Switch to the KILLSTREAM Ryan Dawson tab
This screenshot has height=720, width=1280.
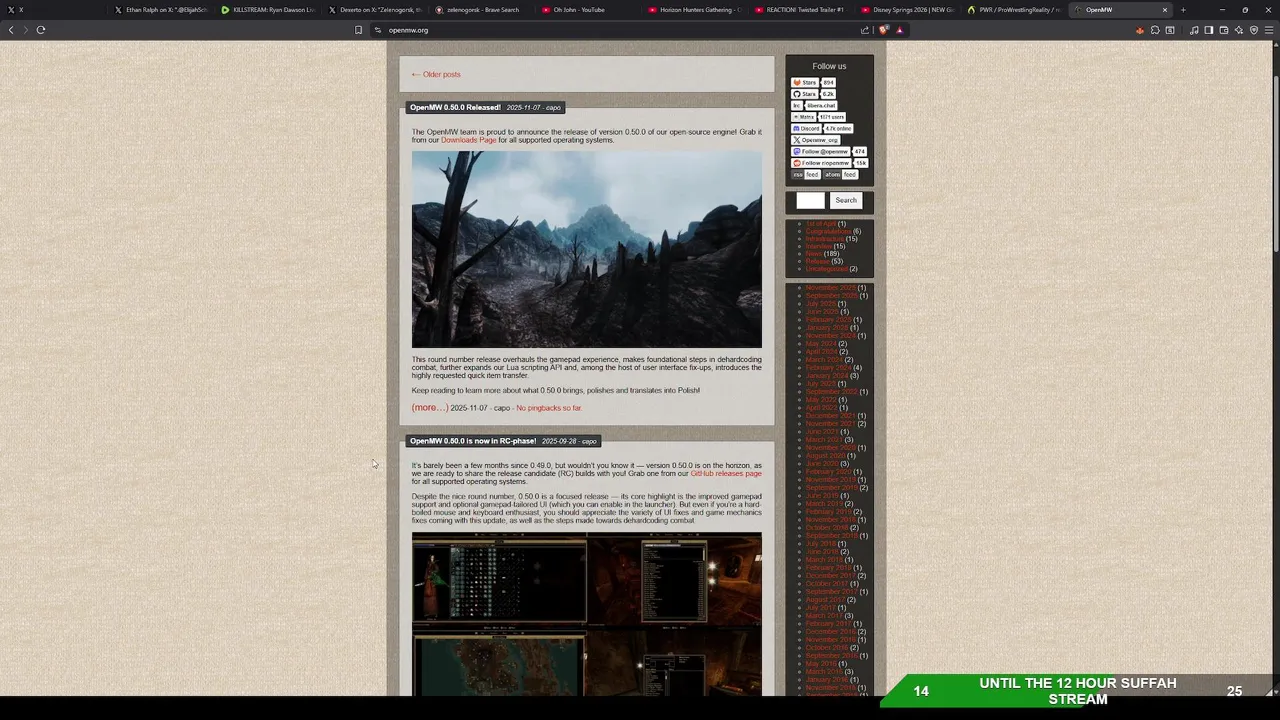(x=267, y=10)
